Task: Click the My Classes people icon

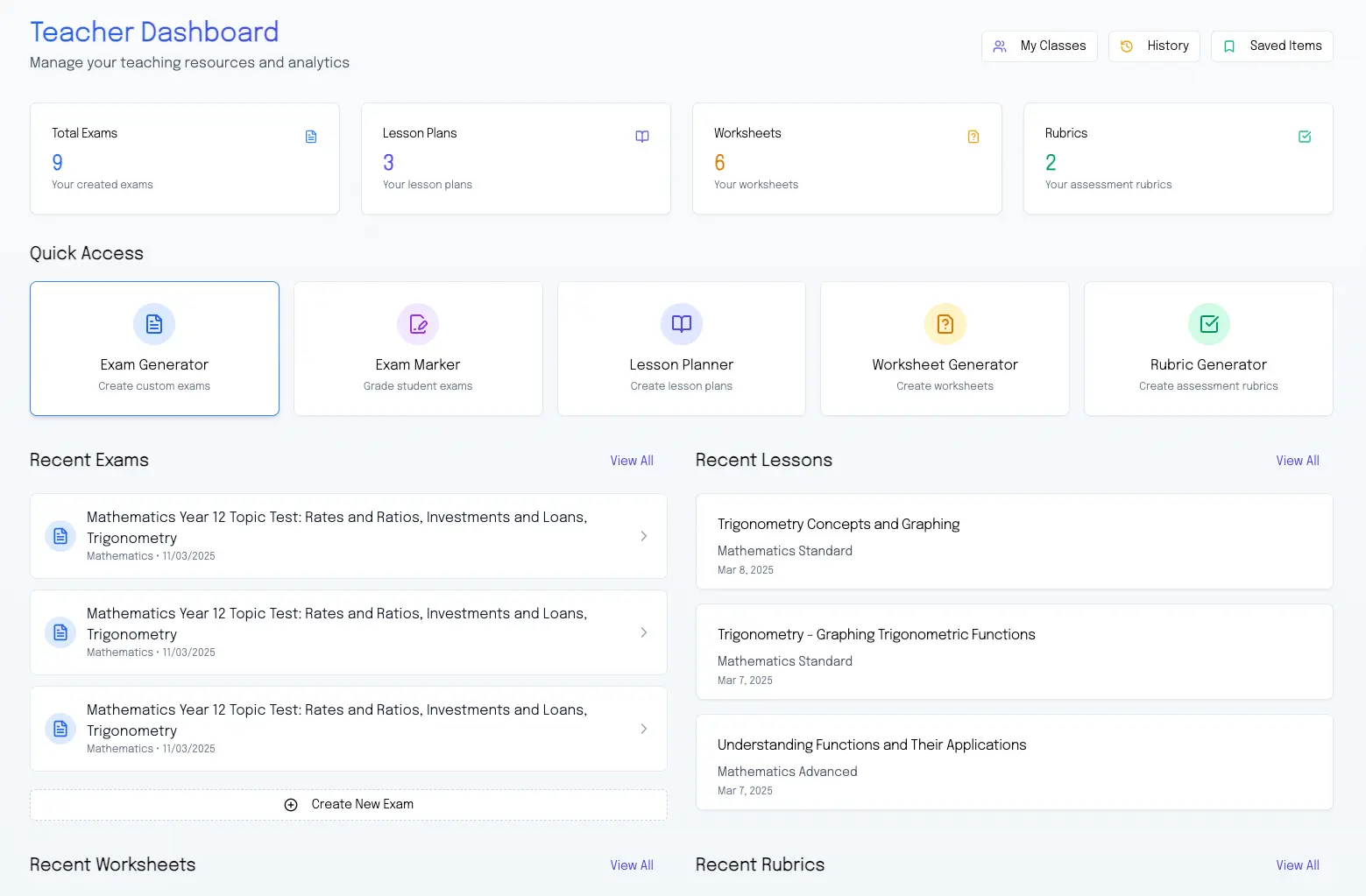Action: [x=1000, y=46]
